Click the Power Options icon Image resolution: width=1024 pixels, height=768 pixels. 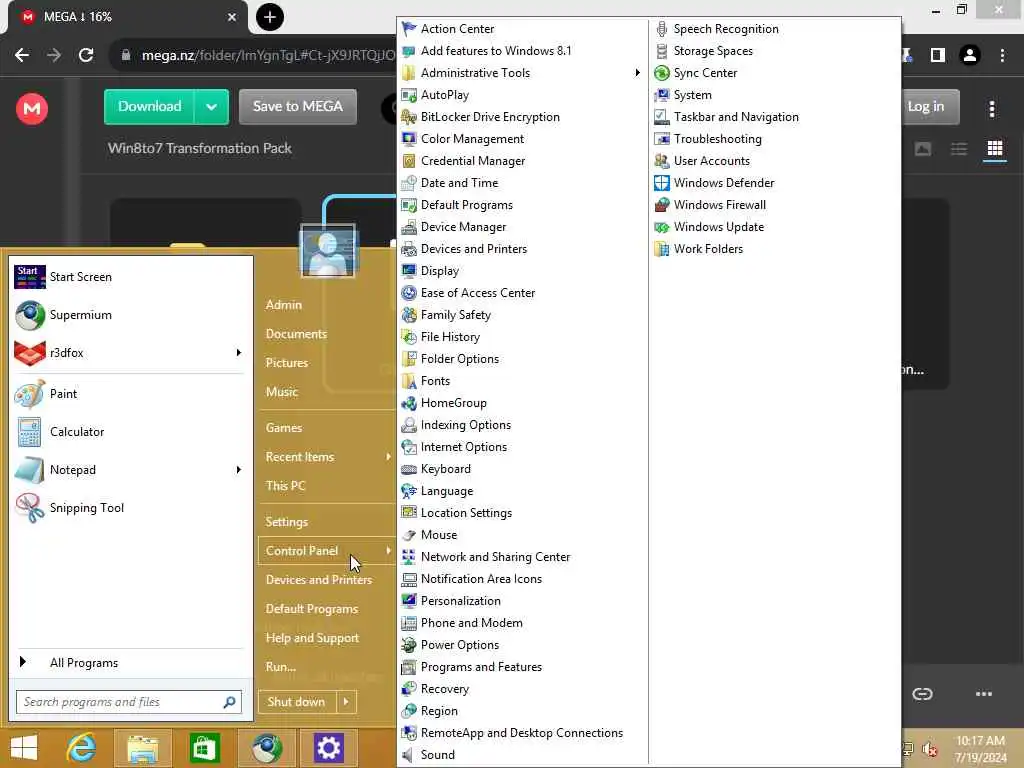pyautogui.click(x=409, y=645)
